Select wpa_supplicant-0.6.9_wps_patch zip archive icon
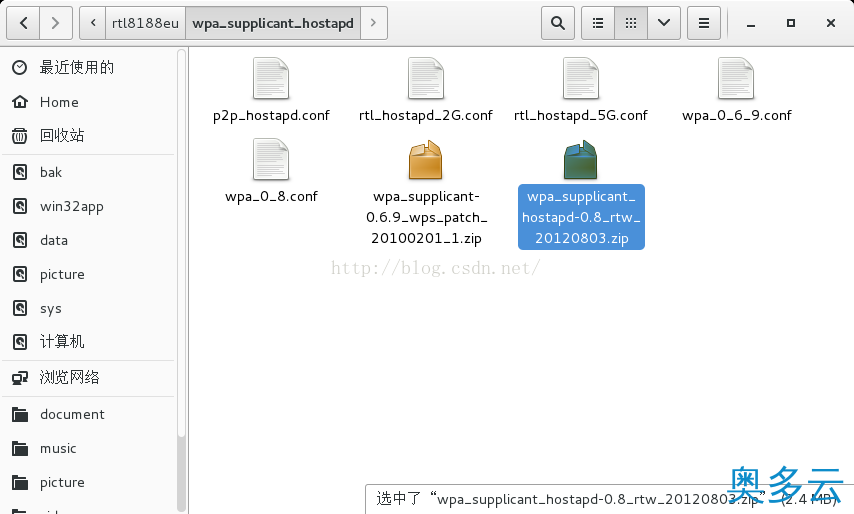The height and width of the screenshot is (514, 854). click(x=426, y=160)
